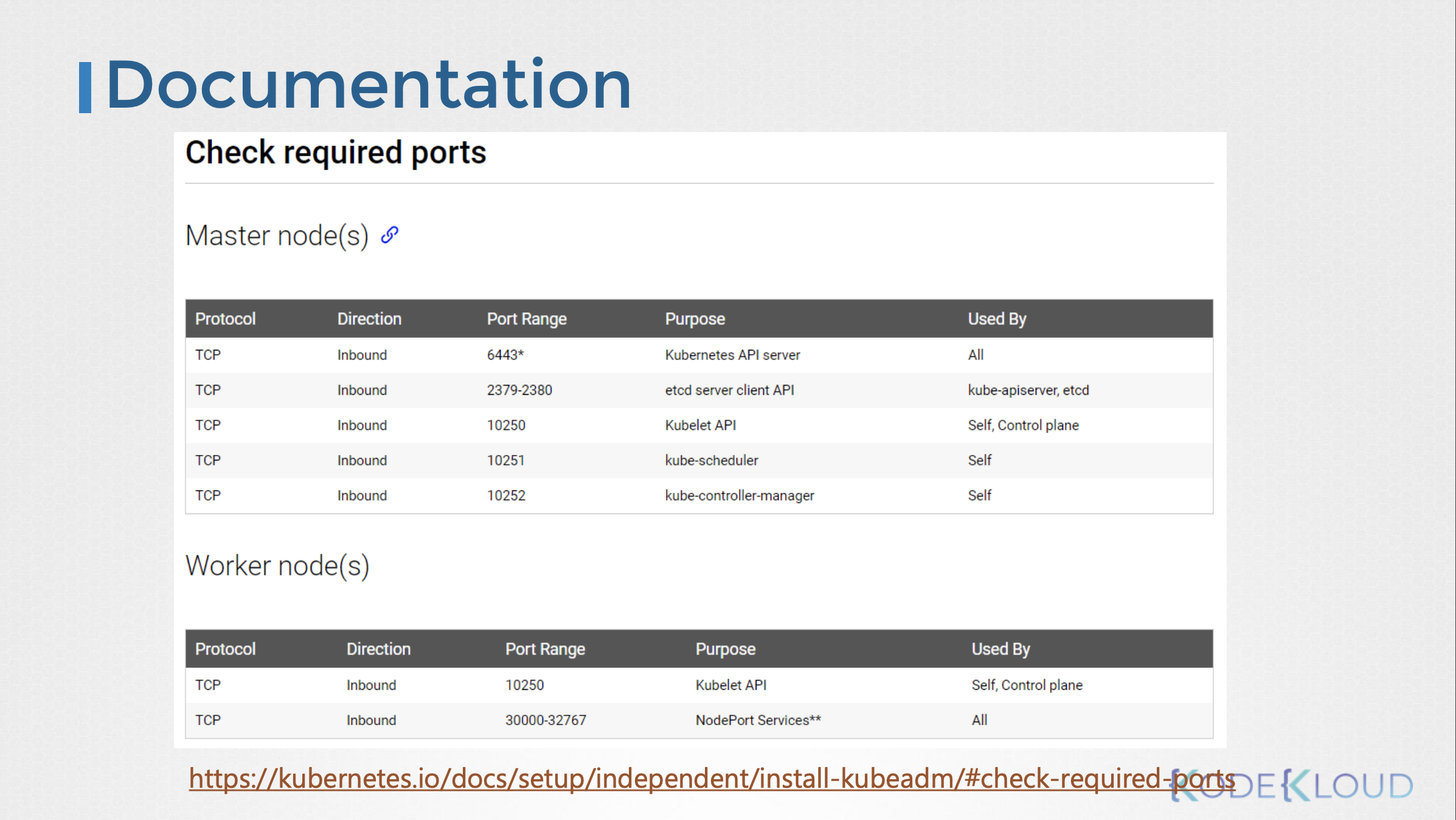Select port value 6443*
Screen dimensions: 1456x820
[505, 355]
